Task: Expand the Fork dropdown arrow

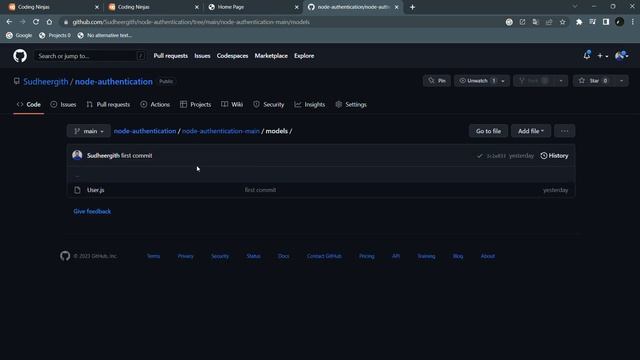Action: point(561,81)
